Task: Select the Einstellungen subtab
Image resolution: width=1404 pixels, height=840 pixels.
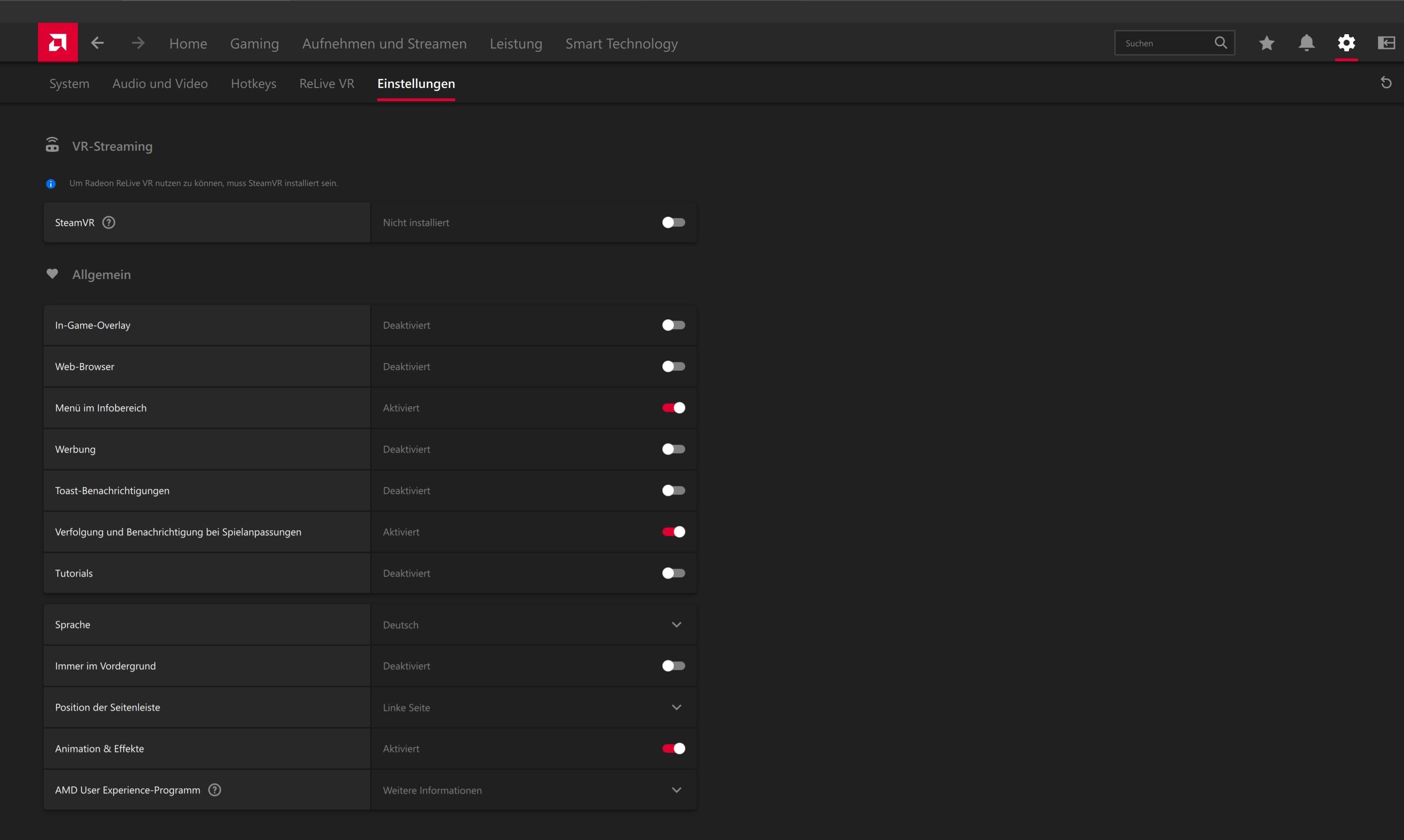Action: click(x=416, y=84)
